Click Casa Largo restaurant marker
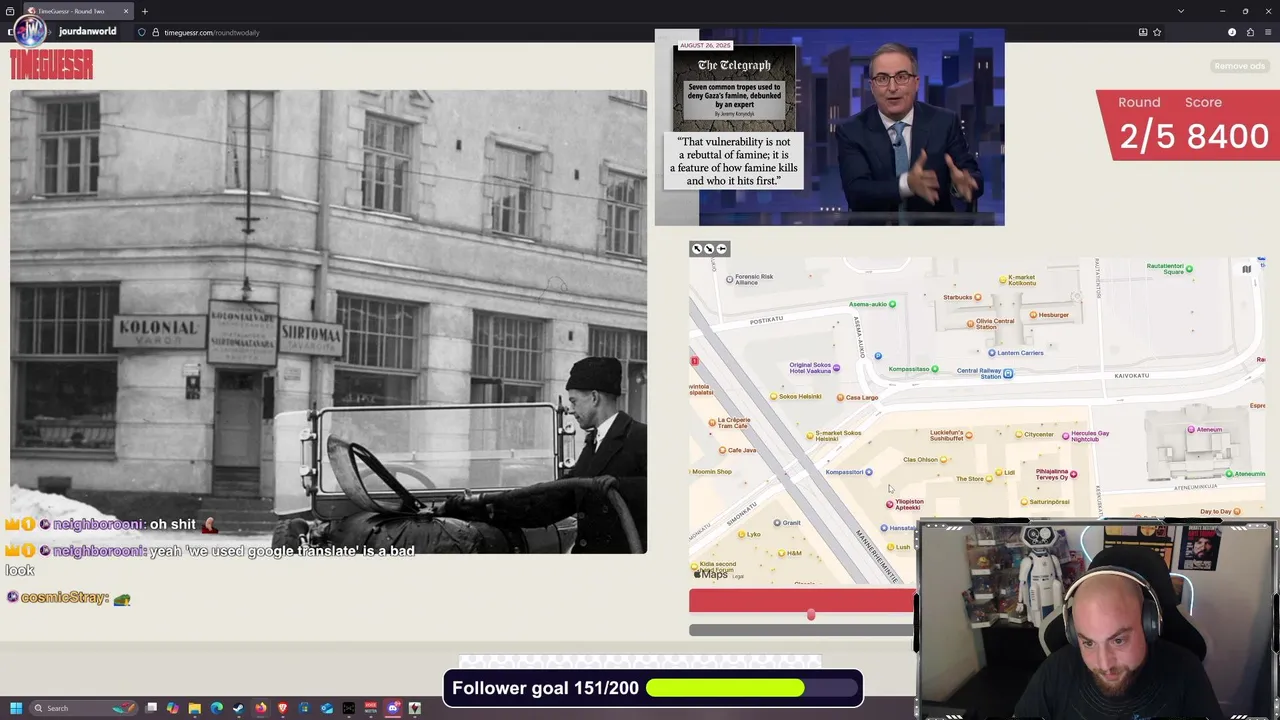 click(840, 398)
